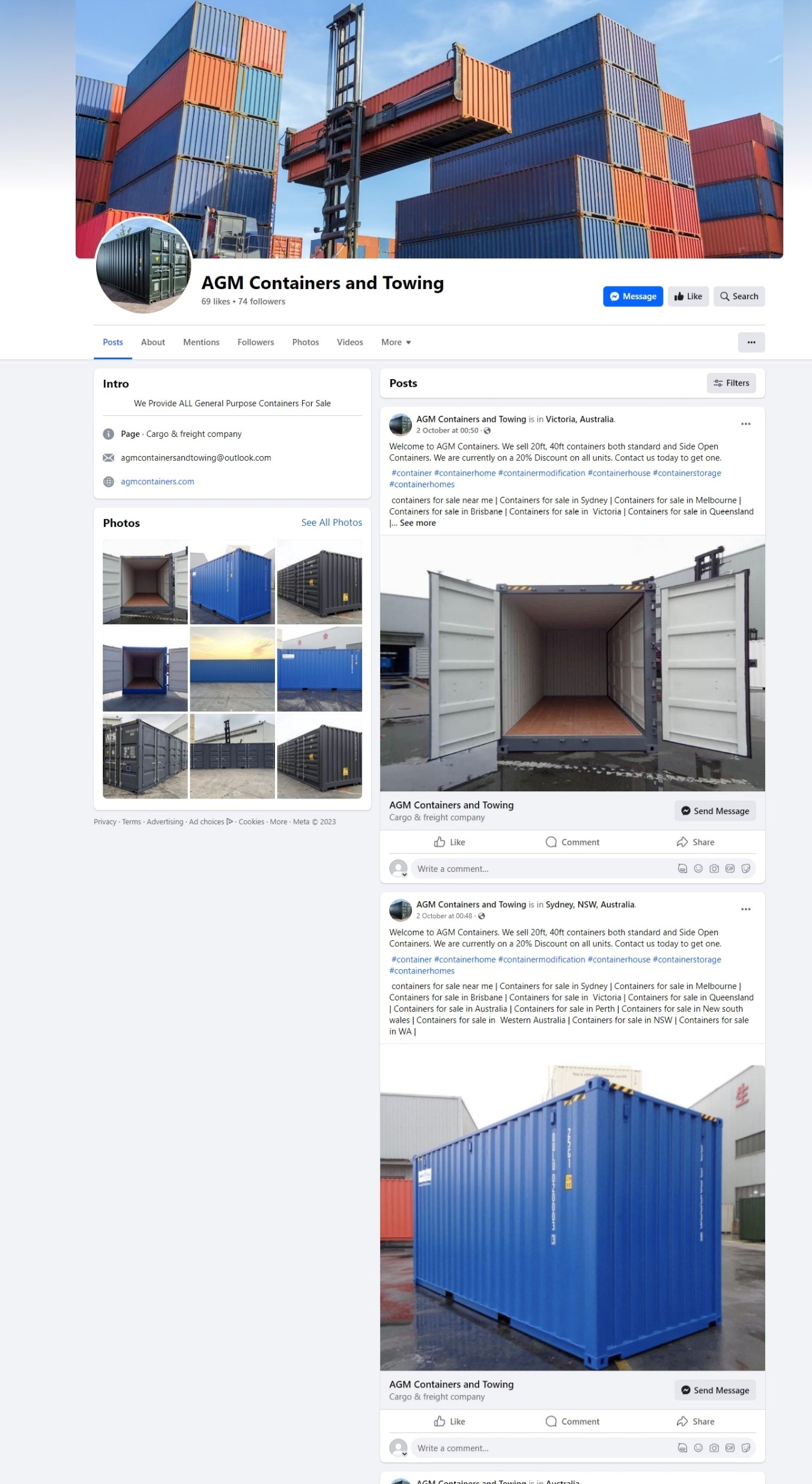
Task: Like the Sydney, NSW post
Action: 450,1422
